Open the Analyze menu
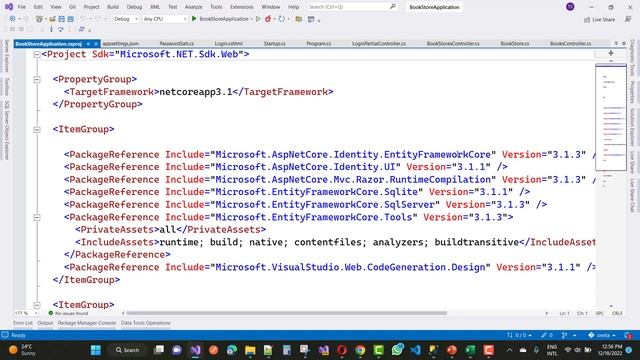 pyautogui.click(x=193, y=7)
